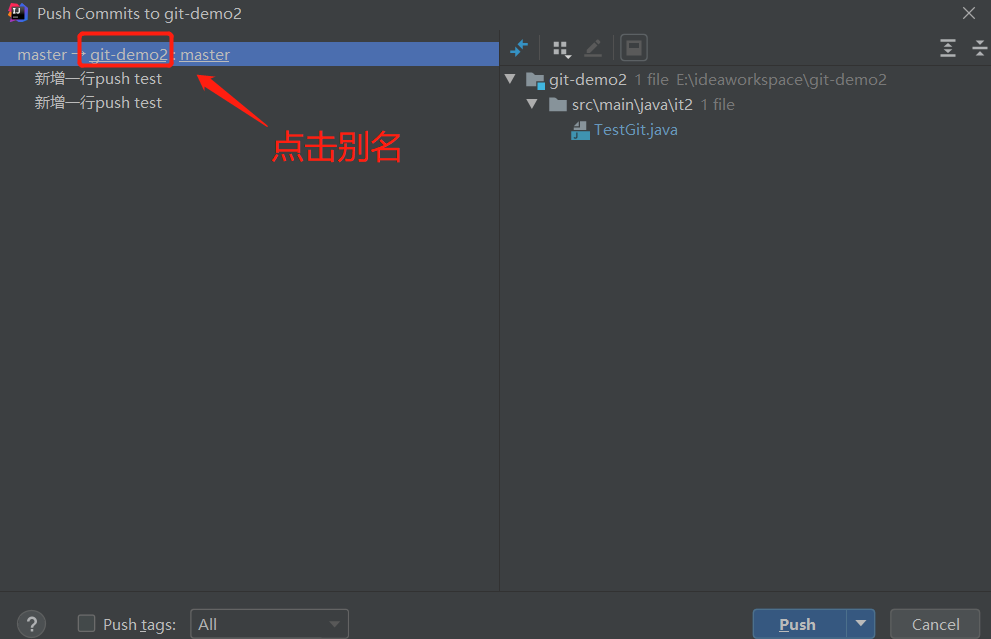Image resolution: width=991 pixels, height=639 pixels.
Task: Click the IntelliJ IDEA logo icon
Action: tap(18, 13)
